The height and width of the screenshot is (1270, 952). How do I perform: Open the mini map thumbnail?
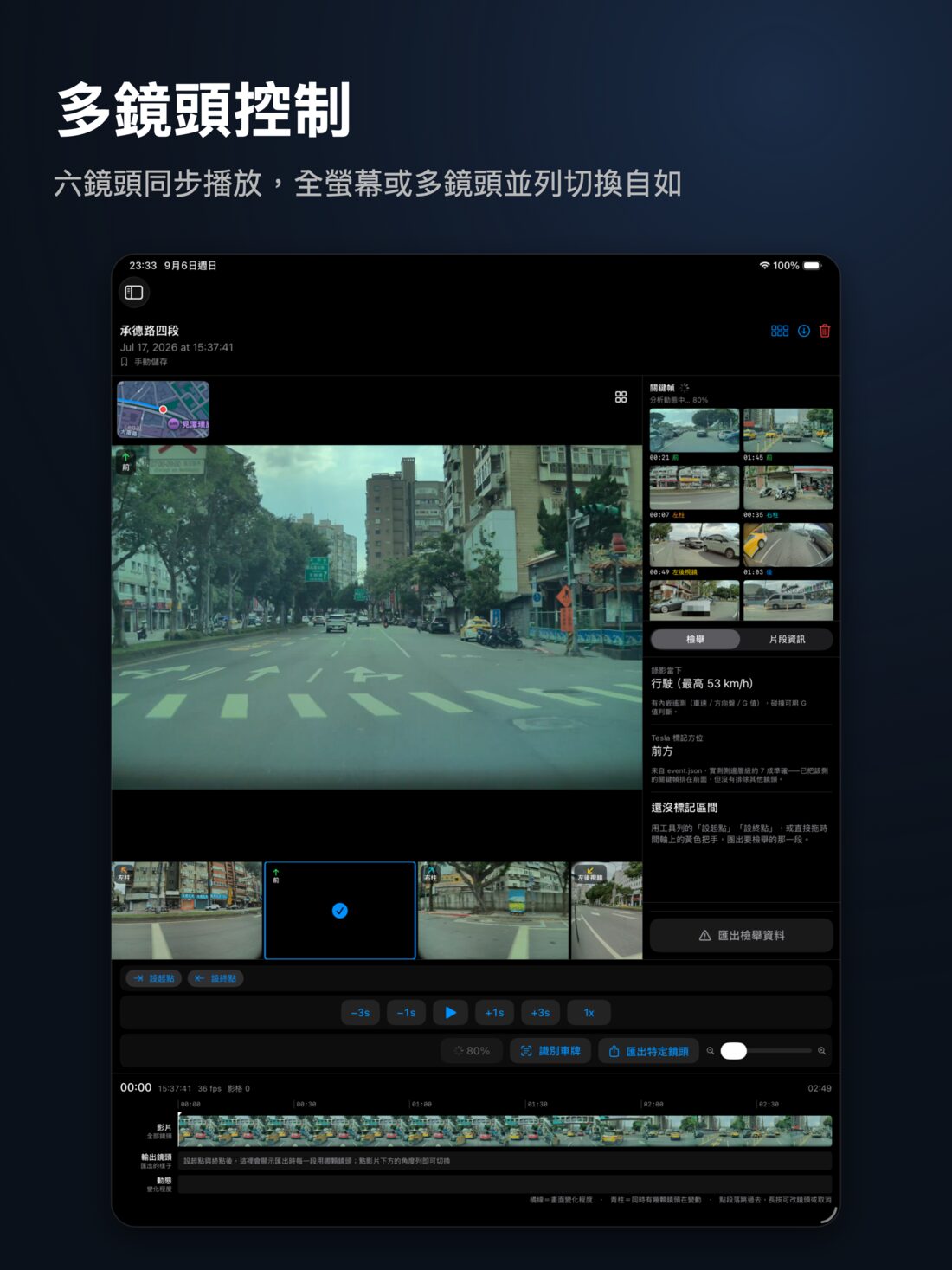coord(164,409)
